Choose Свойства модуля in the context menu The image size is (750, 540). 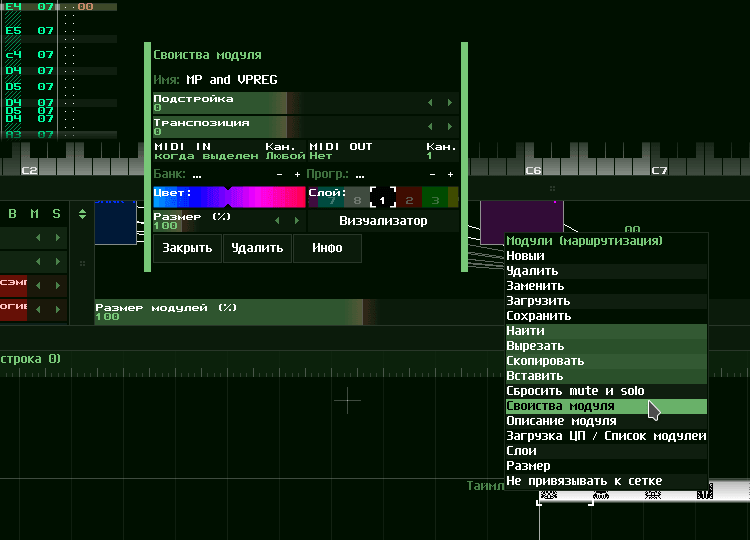607,406
